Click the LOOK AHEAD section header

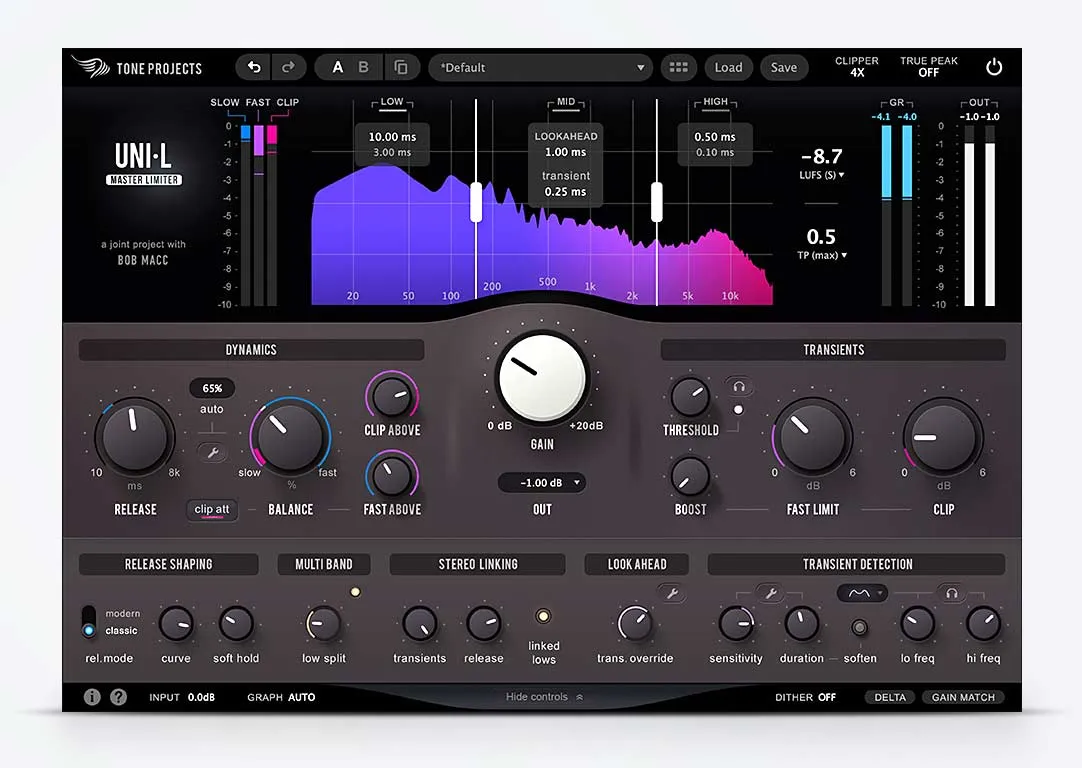[x=637, y=564]
